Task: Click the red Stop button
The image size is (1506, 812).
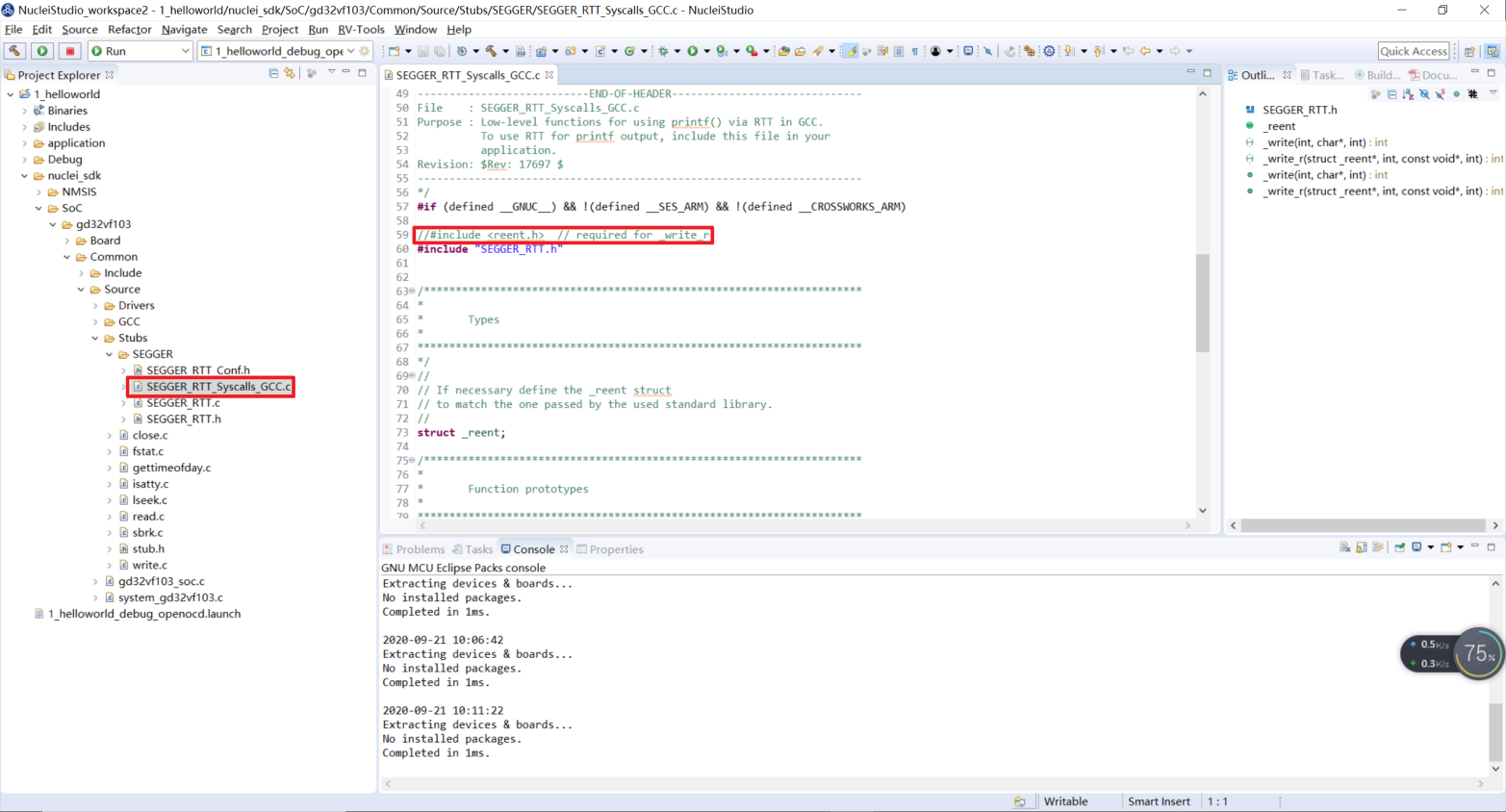Action: point(69,51)
